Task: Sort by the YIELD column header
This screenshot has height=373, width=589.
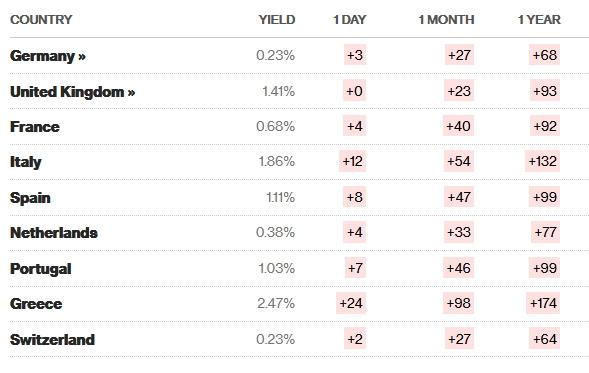Action: click(277, 20)
